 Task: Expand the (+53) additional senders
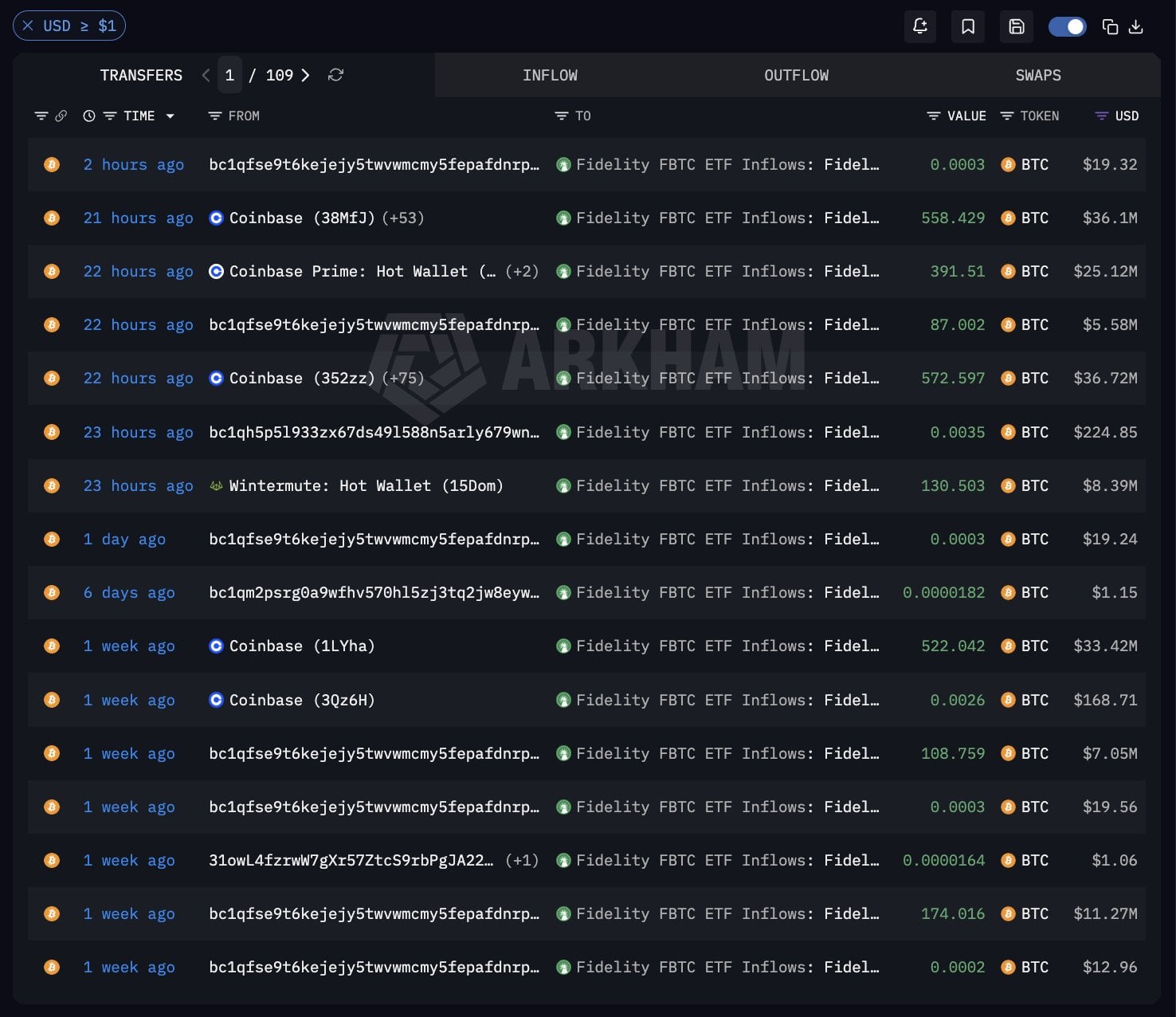(x=403, y=218)
